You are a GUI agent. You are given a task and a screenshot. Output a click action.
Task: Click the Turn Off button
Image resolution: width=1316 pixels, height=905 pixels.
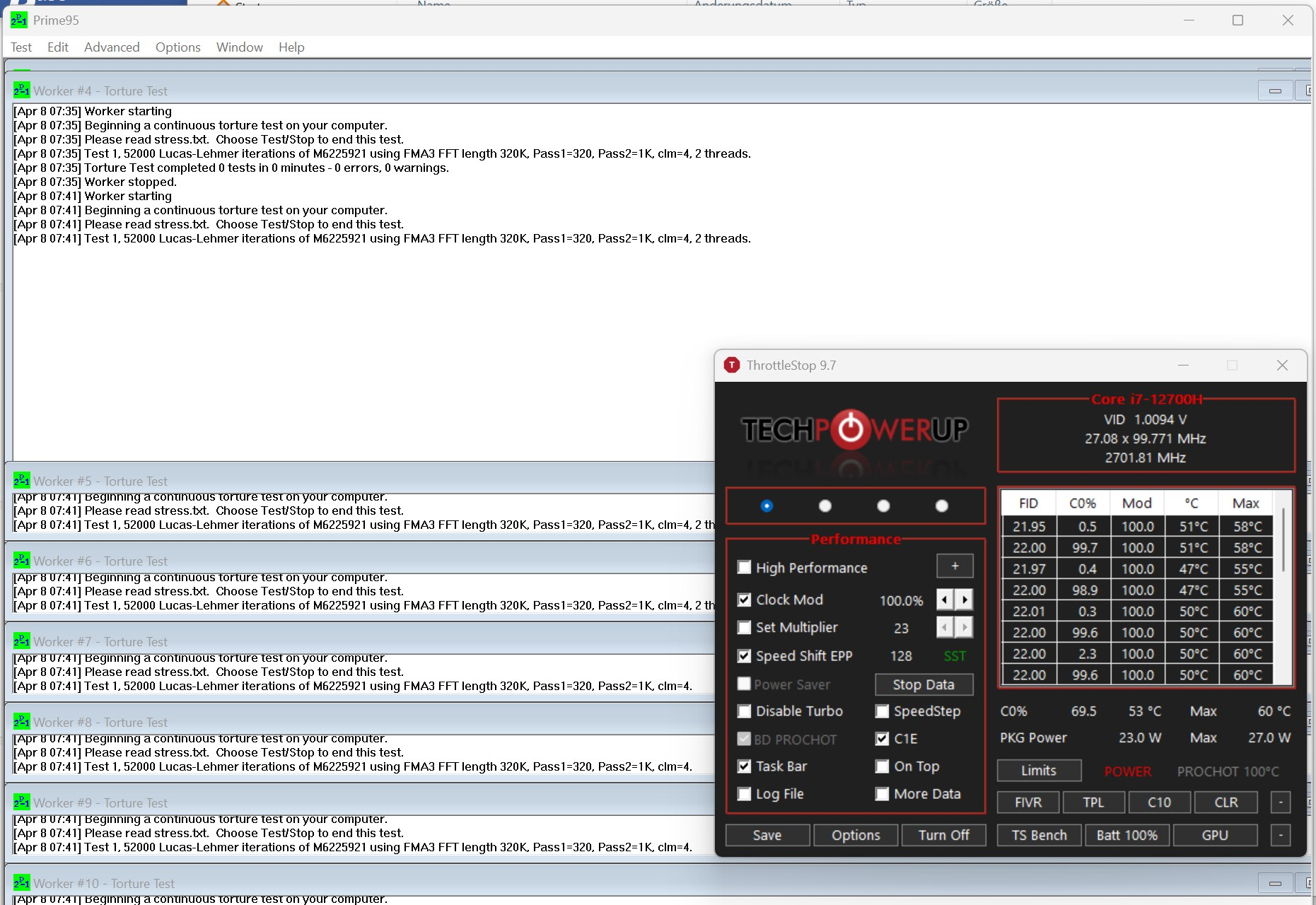point(943,835)
